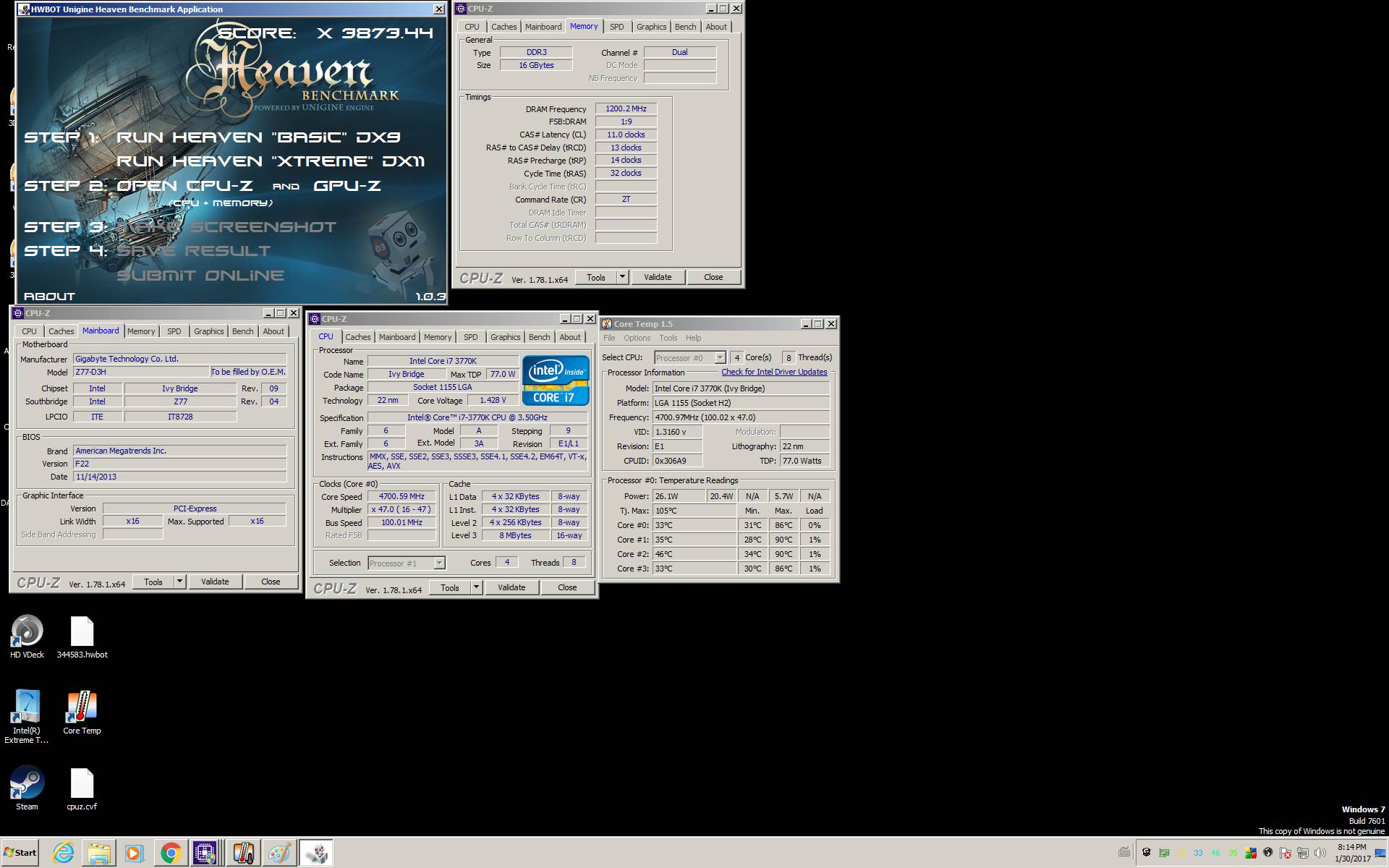This screenshot has height=868, width=1389.
Task: Open Google Chrome in the taskbar
Action: 171,854
